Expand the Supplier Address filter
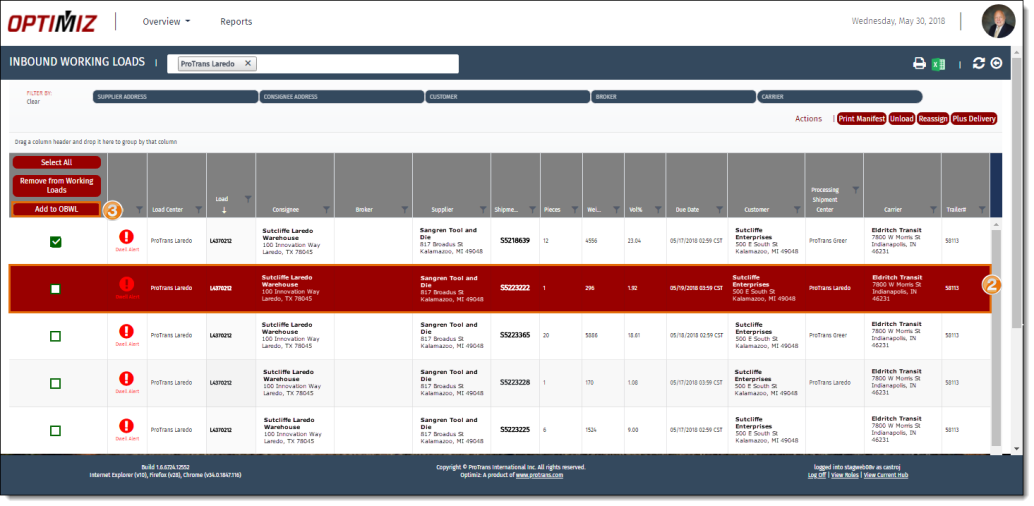Image resolution: width=1034 pixels, height=506 pixels. 175,97
